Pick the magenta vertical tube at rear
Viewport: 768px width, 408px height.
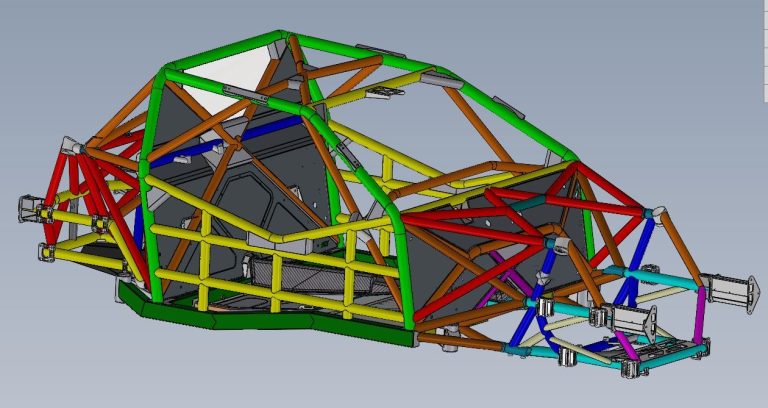(699, 312)
